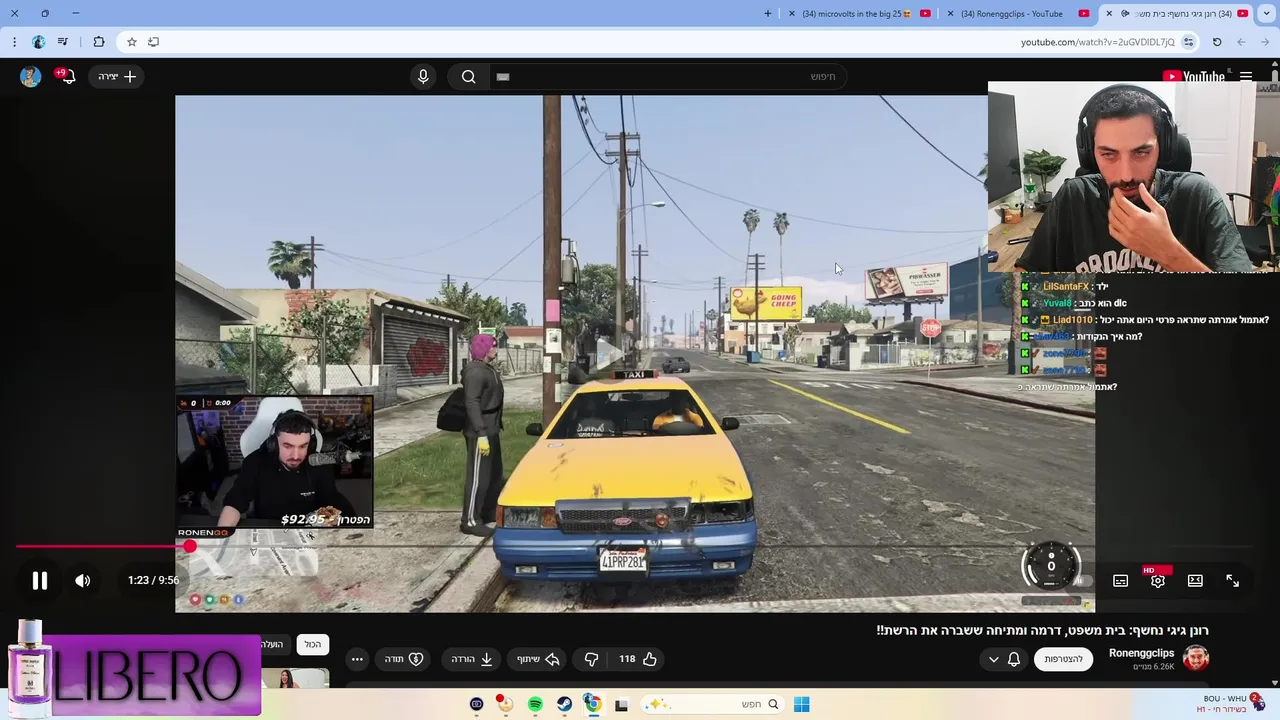This screenshot has height=720, width=1280.
Task: Switch to theater mode player icon
Action: (1195, 581)
